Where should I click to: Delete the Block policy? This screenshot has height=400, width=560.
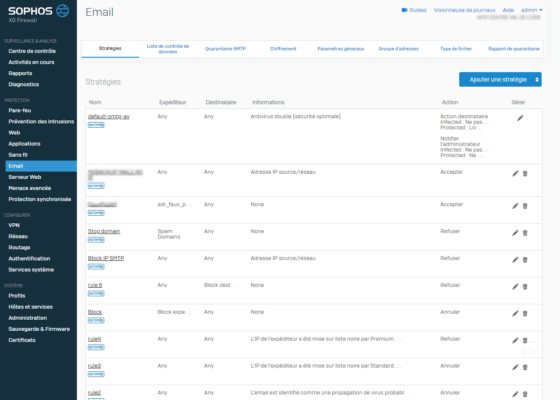(525, 314)
